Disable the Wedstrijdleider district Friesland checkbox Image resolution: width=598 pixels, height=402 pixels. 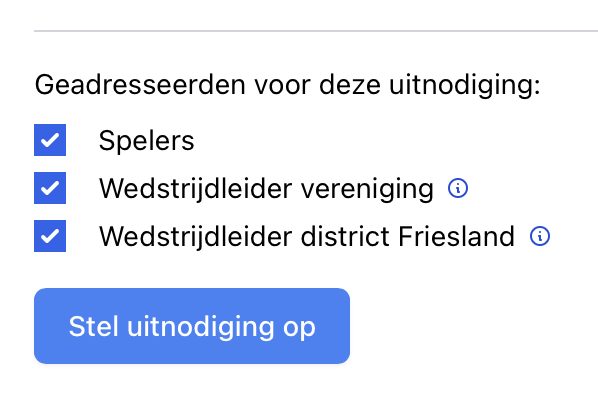pos(50,236)
